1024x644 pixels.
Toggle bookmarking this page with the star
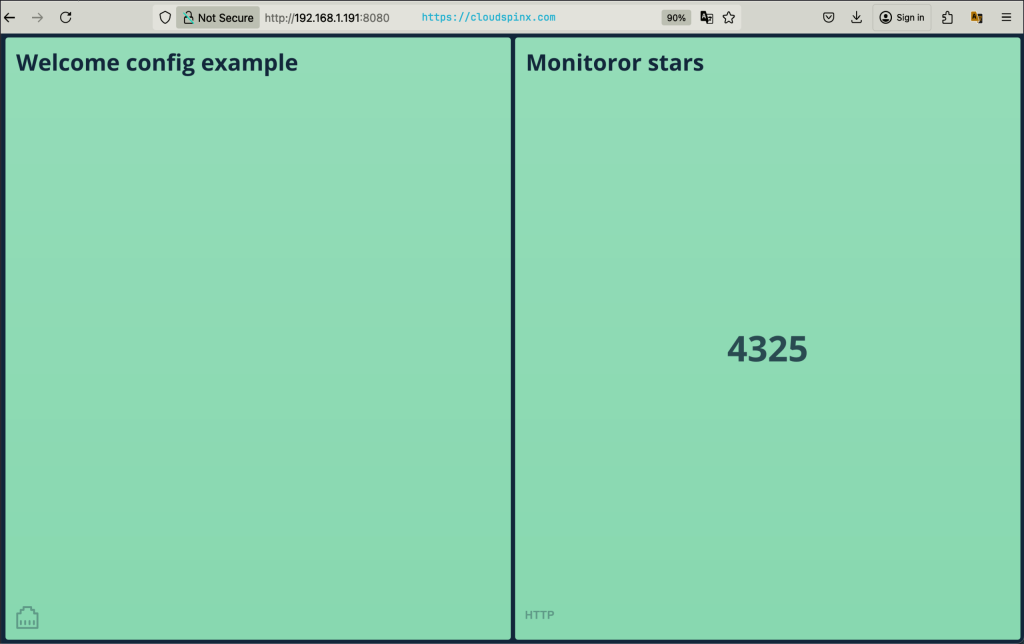(x=728, y=17)
